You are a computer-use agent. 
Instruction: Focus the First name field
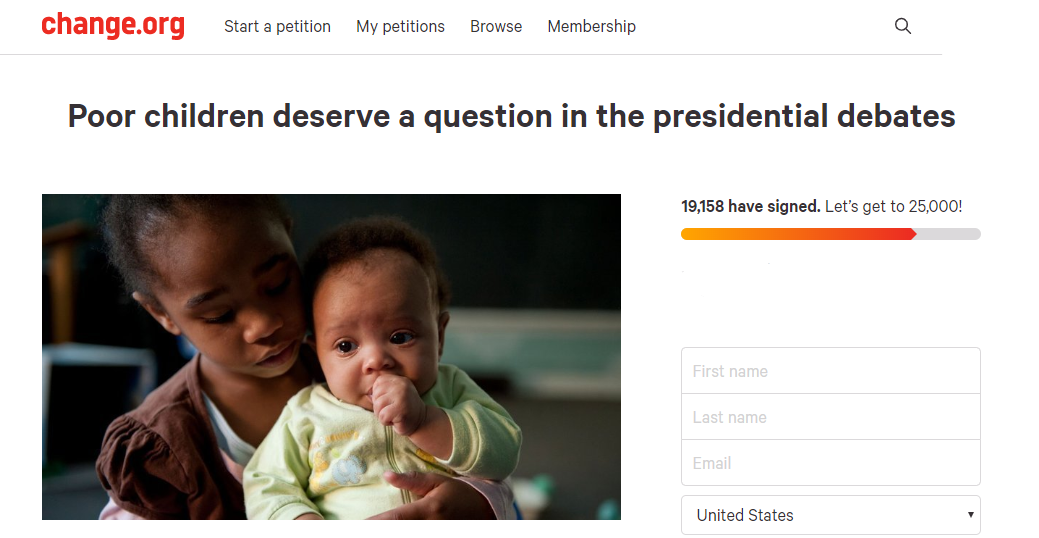point(830,371)
